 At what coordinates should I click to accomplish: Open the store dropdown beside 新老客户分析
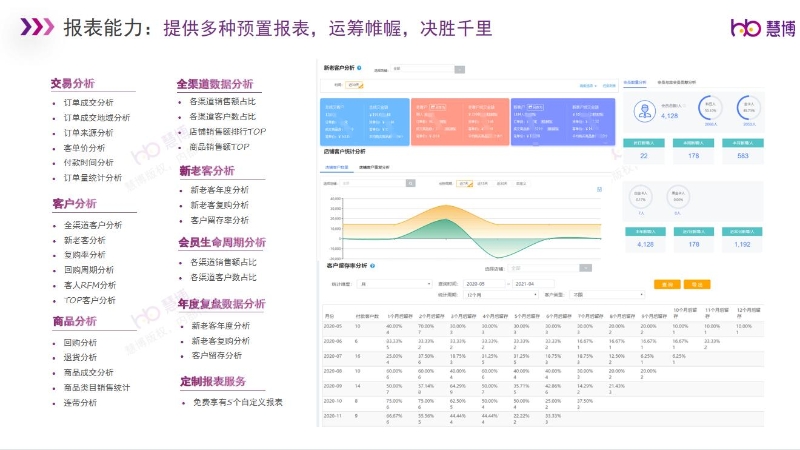(x=428, y=69)
